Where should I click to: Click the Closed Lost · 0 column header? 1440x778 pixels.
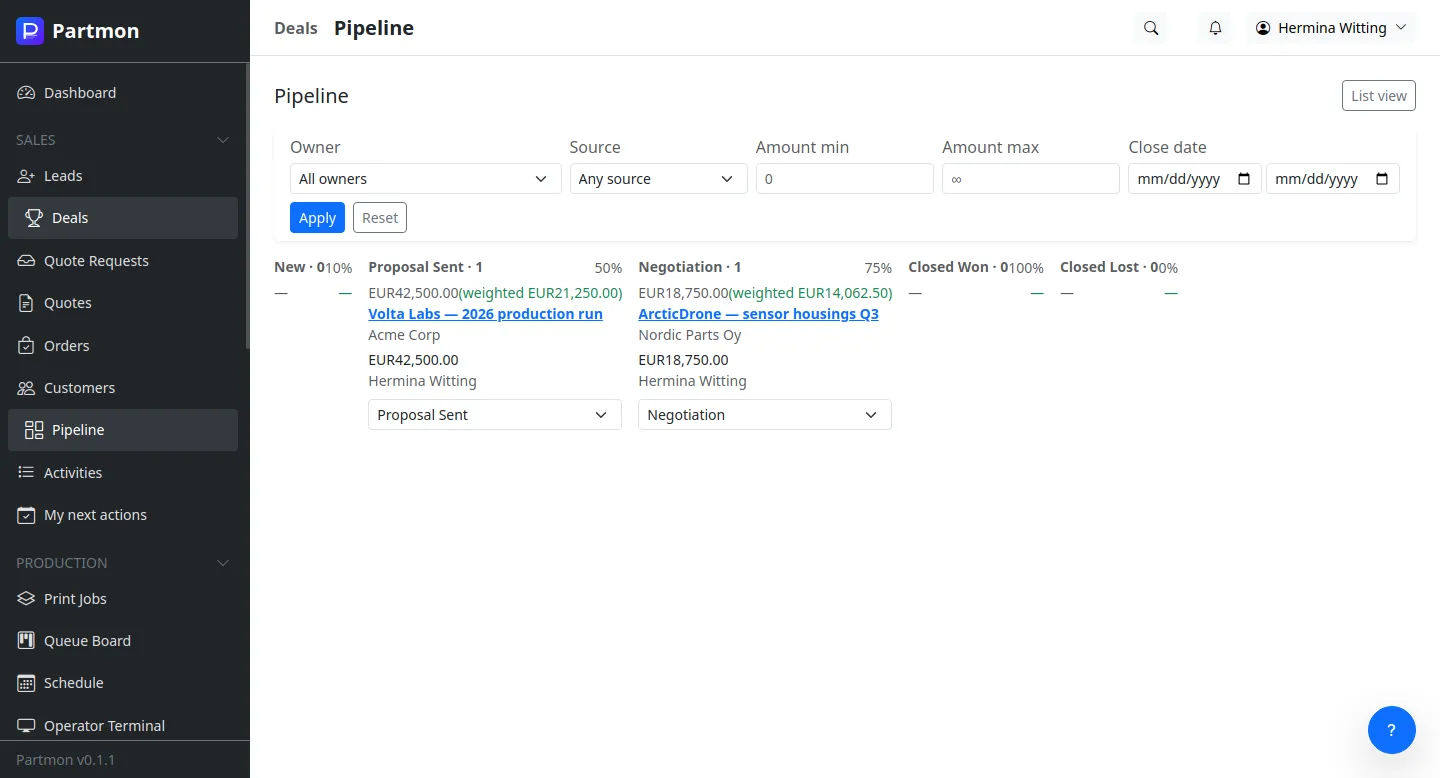pos(1109,267)
